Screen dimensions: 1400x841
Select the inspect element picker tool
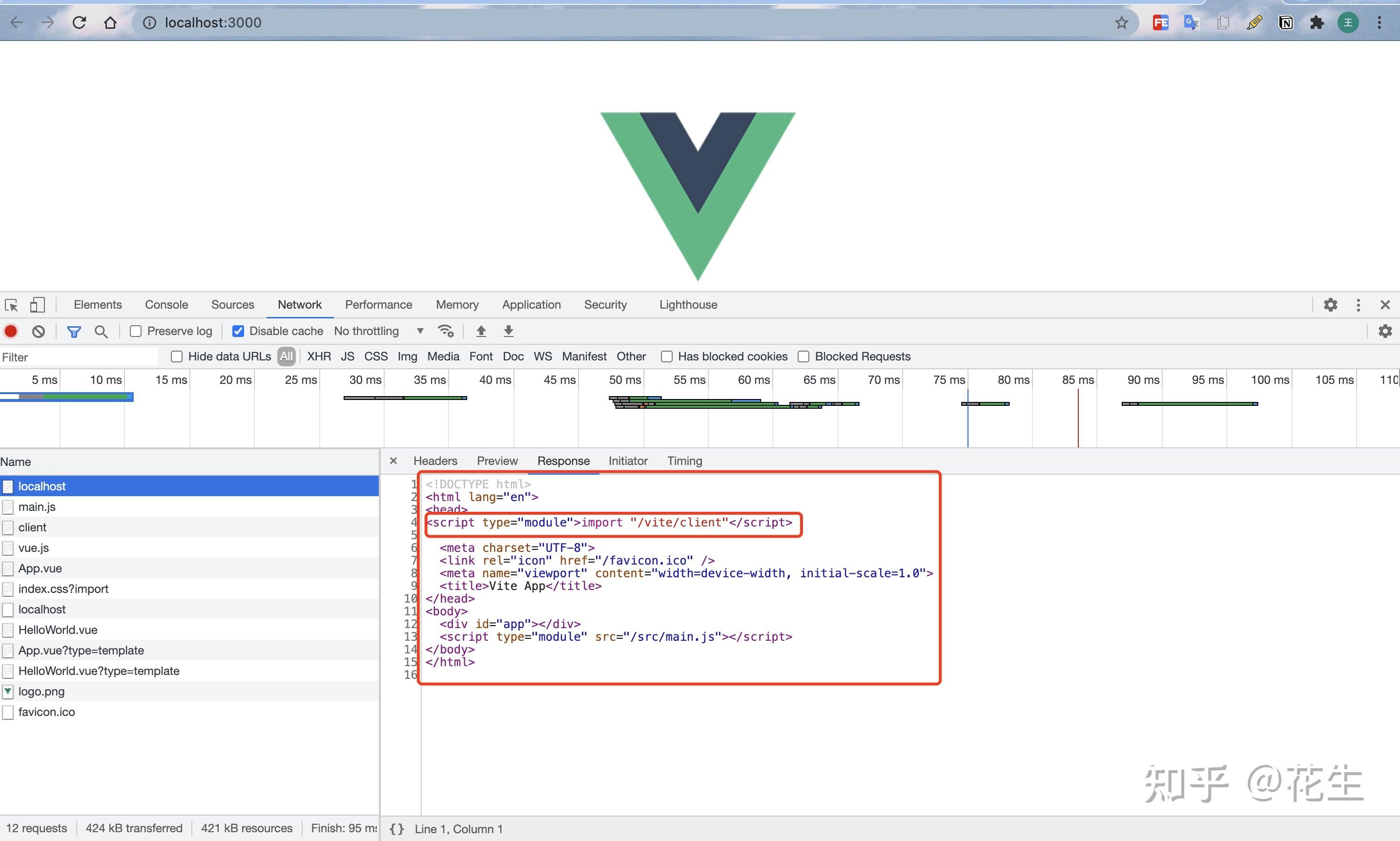point(11,305)
